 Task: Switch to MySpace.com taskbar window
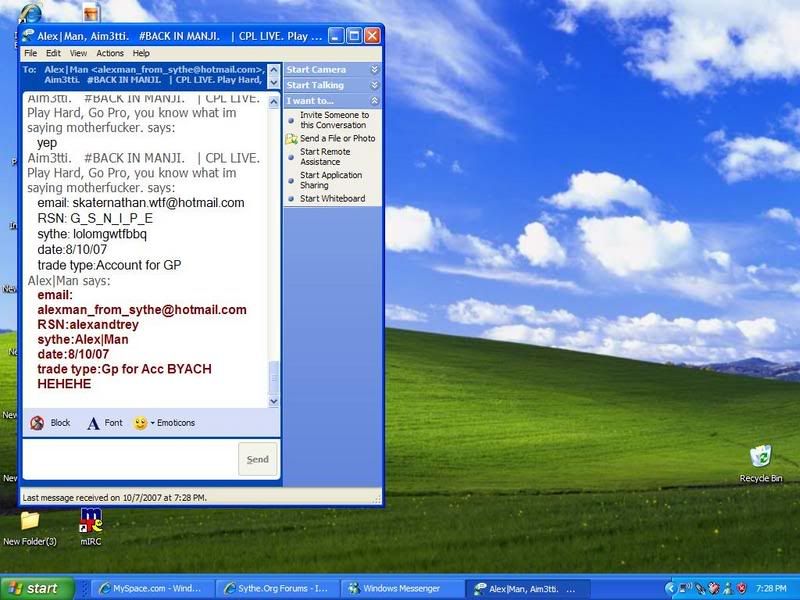tap(151, 588)
